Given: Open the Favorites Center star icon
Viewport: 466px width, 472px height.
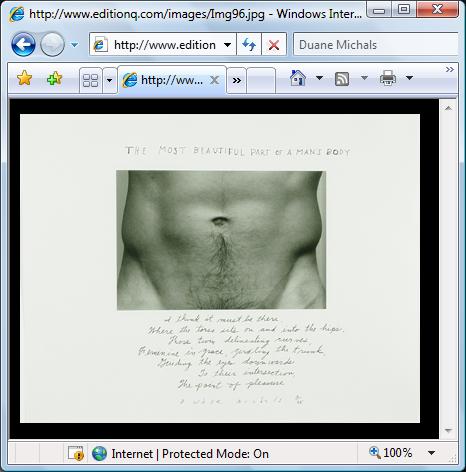Looking at the screenshot, I should point(24,79).
